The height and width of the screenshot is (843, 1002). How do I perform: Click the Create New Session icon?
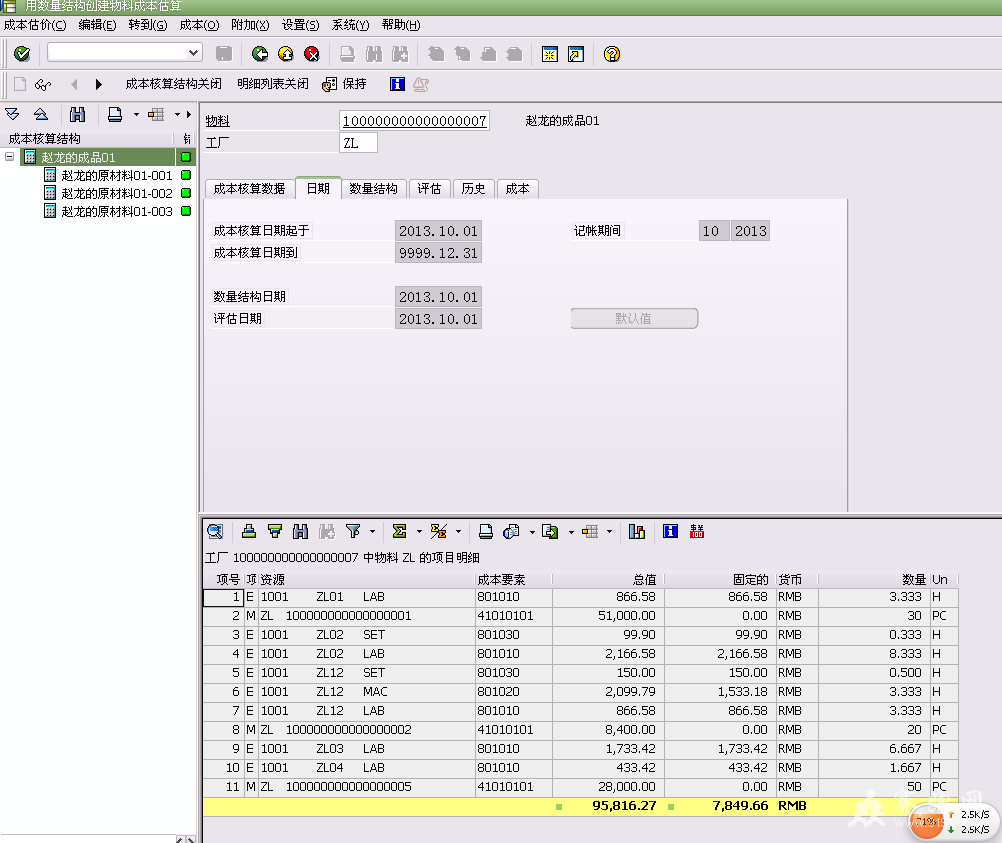(x=550, y=54)
